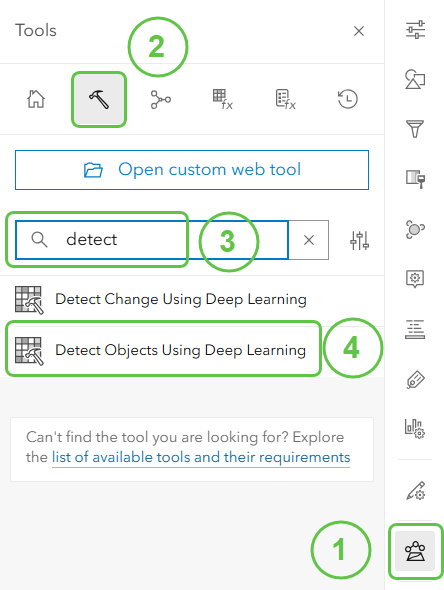Open the Styles shapes icon in sidebar

tap(415, 79)
